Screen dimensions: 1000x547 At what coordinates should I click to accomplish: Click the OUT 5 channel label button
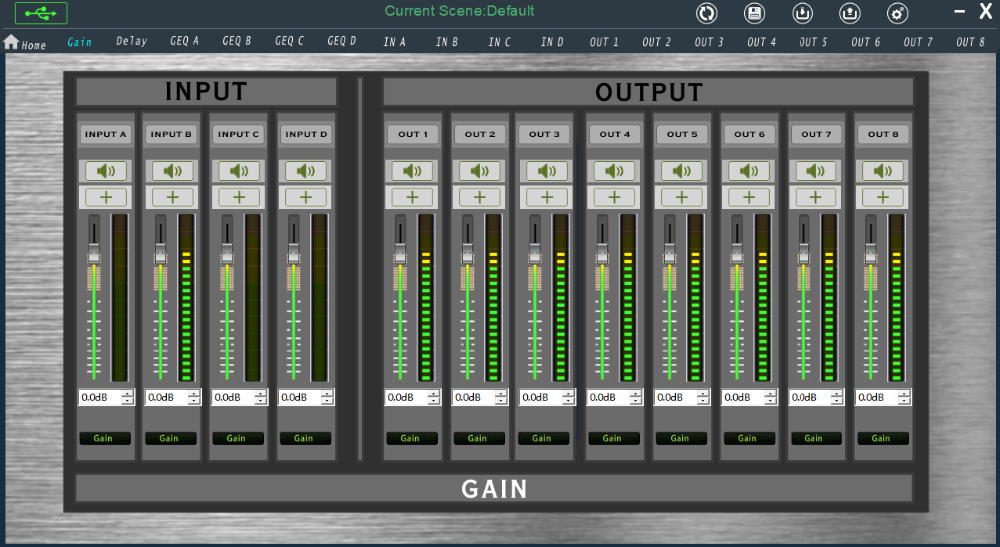click(x=682, y=134)
